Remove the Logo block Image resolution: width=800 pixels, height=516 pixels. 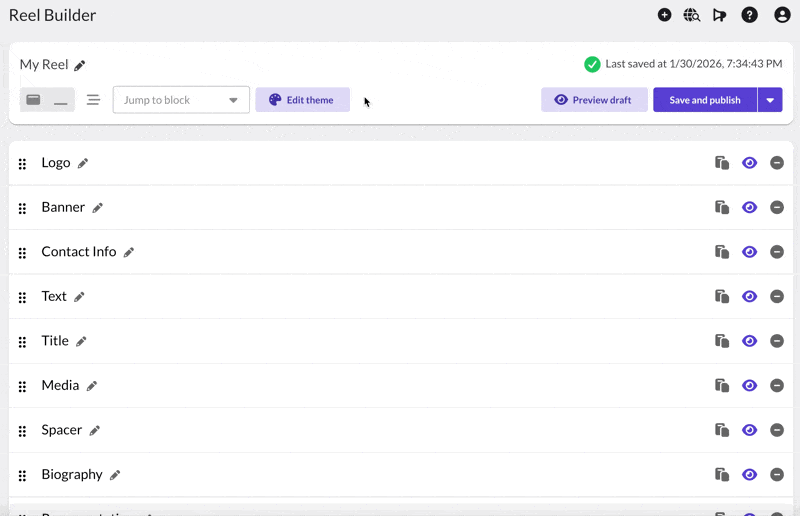coord(777,163)
